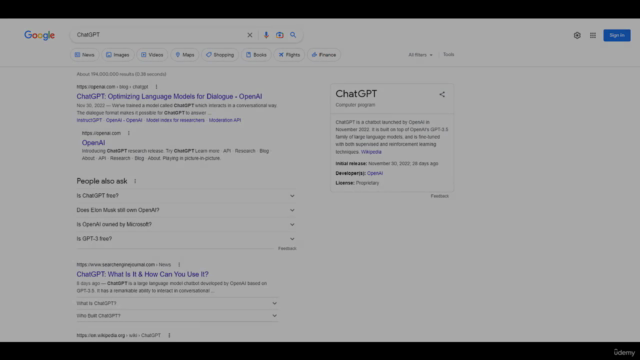
Task: Expand "What Is ChatGPT?" section
Action: (177, 303)
